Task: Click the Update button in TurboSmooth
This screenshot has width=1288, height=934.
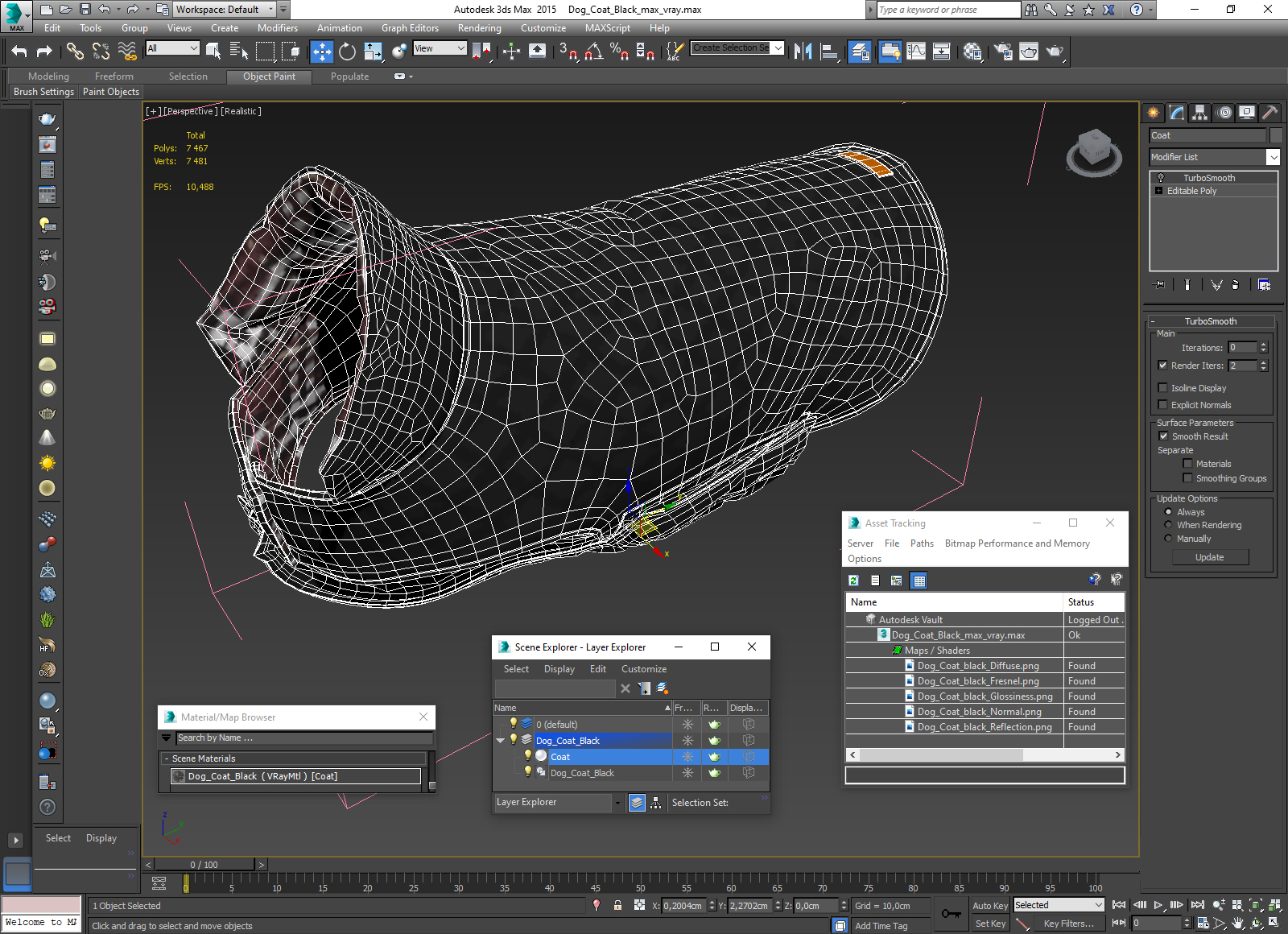Action: 1209,557
